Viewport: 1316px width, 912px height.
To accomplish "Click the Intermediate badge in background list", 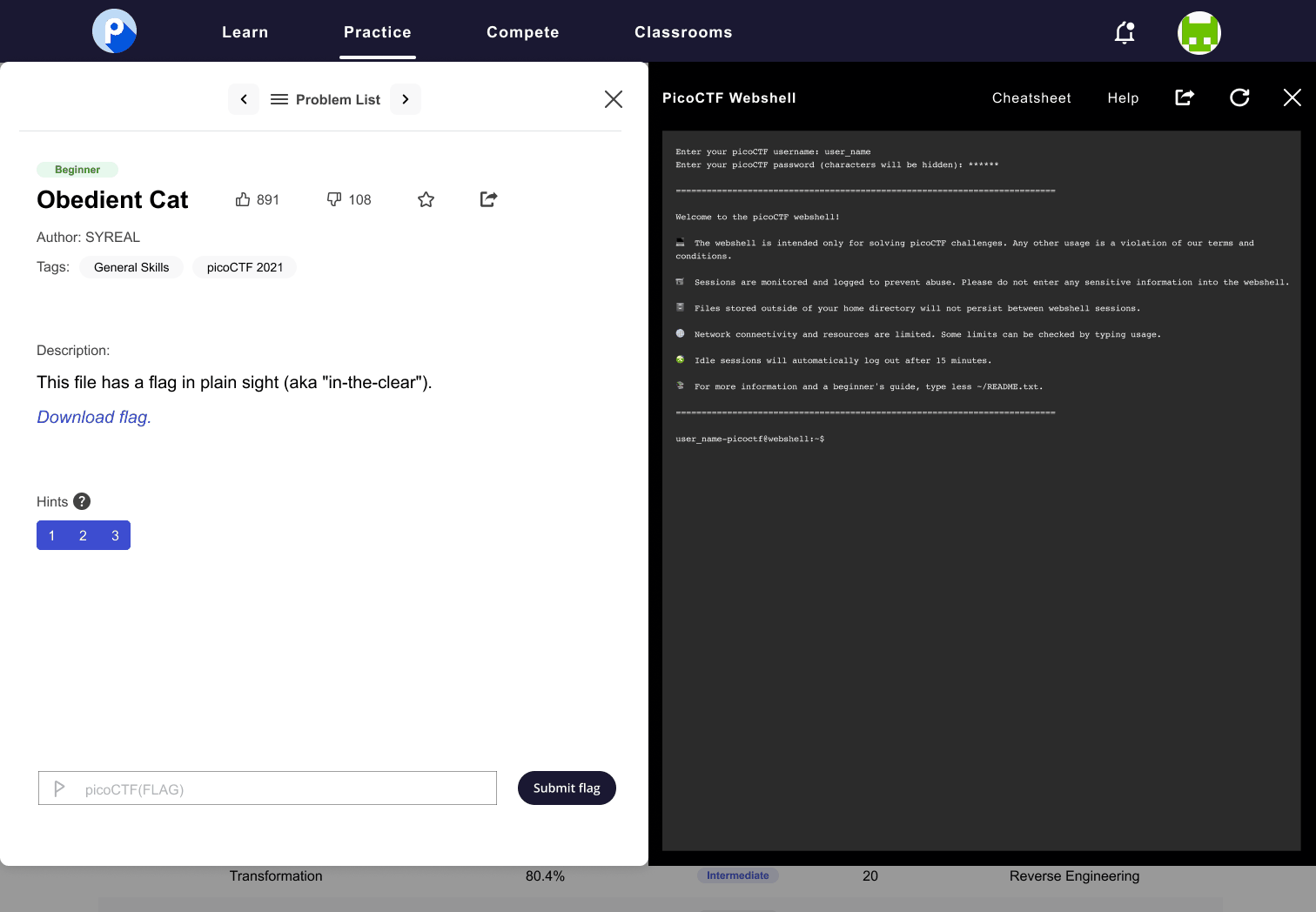I will click(x=738, y=875).
